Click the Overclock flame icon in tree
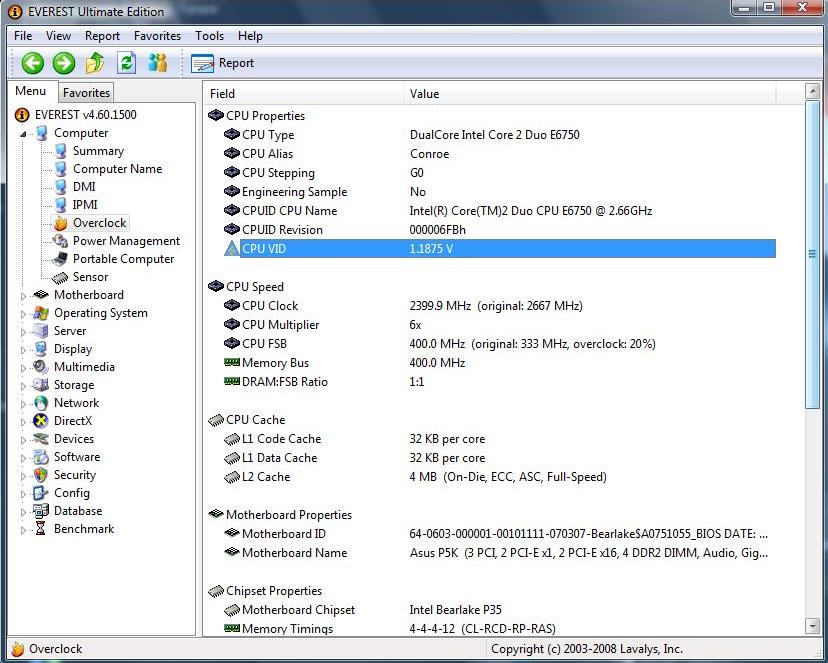The height and width of the screenshot is (663, 828). pos(60,223)
